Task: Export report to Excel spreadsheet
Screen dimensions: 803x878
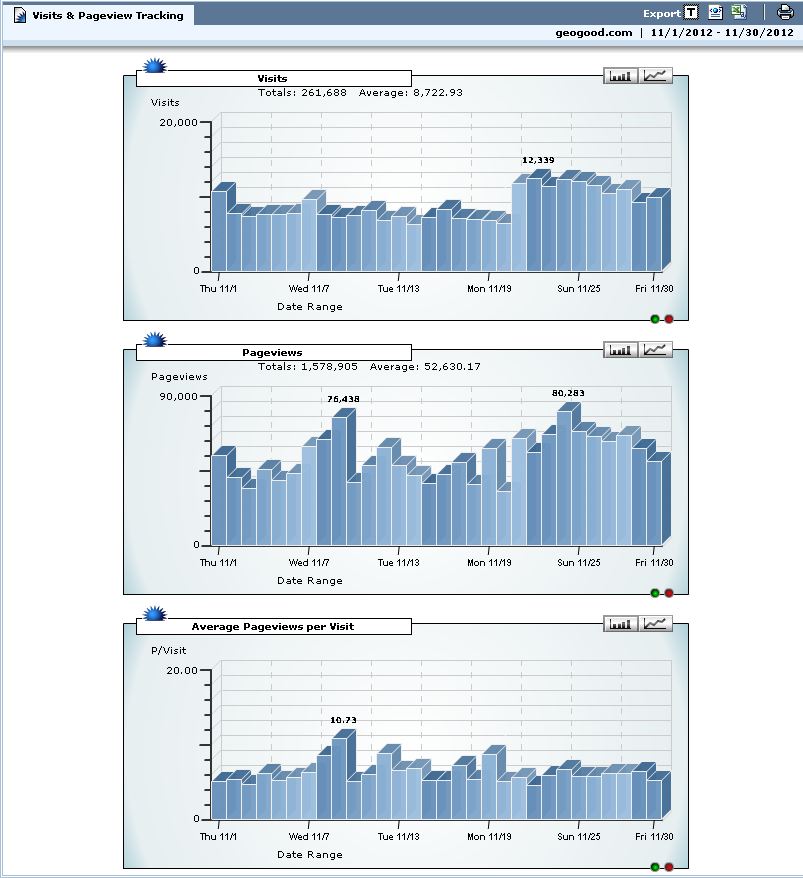Action: click(739, 13)
